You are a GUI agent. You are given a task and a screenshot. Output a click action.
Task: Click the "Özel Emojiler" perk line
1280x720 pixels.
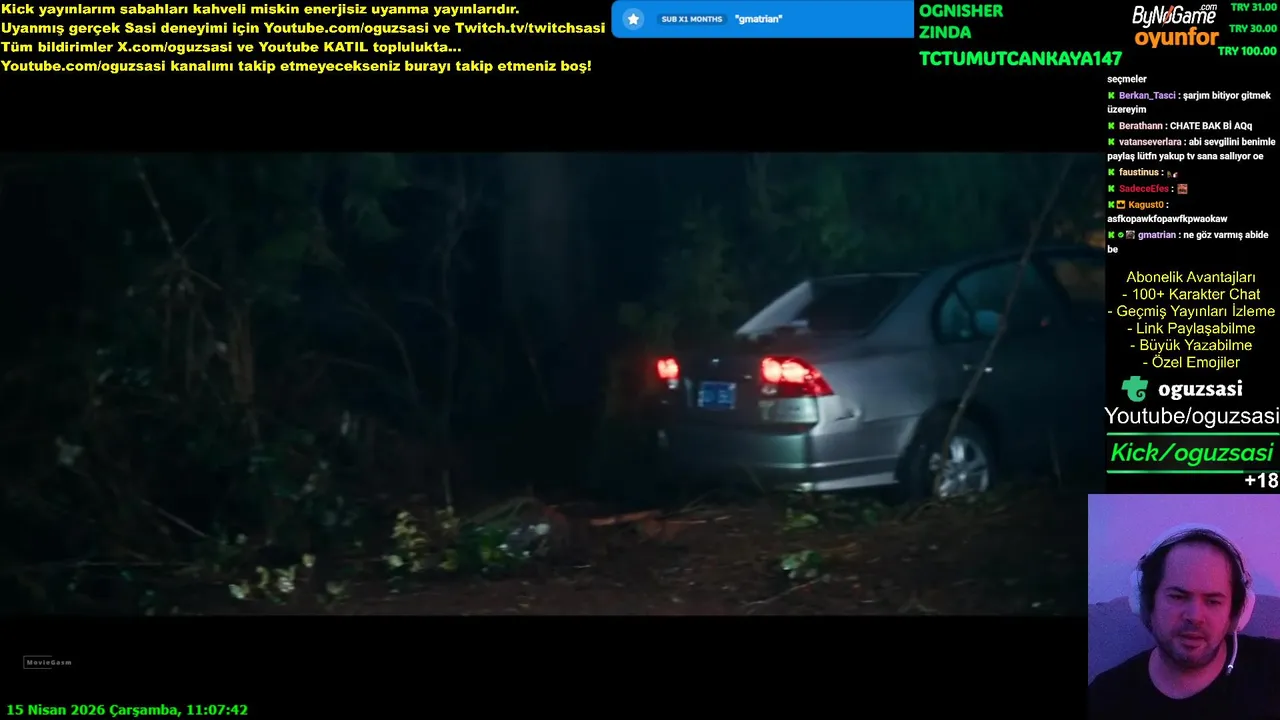(x=1191, y=362)
